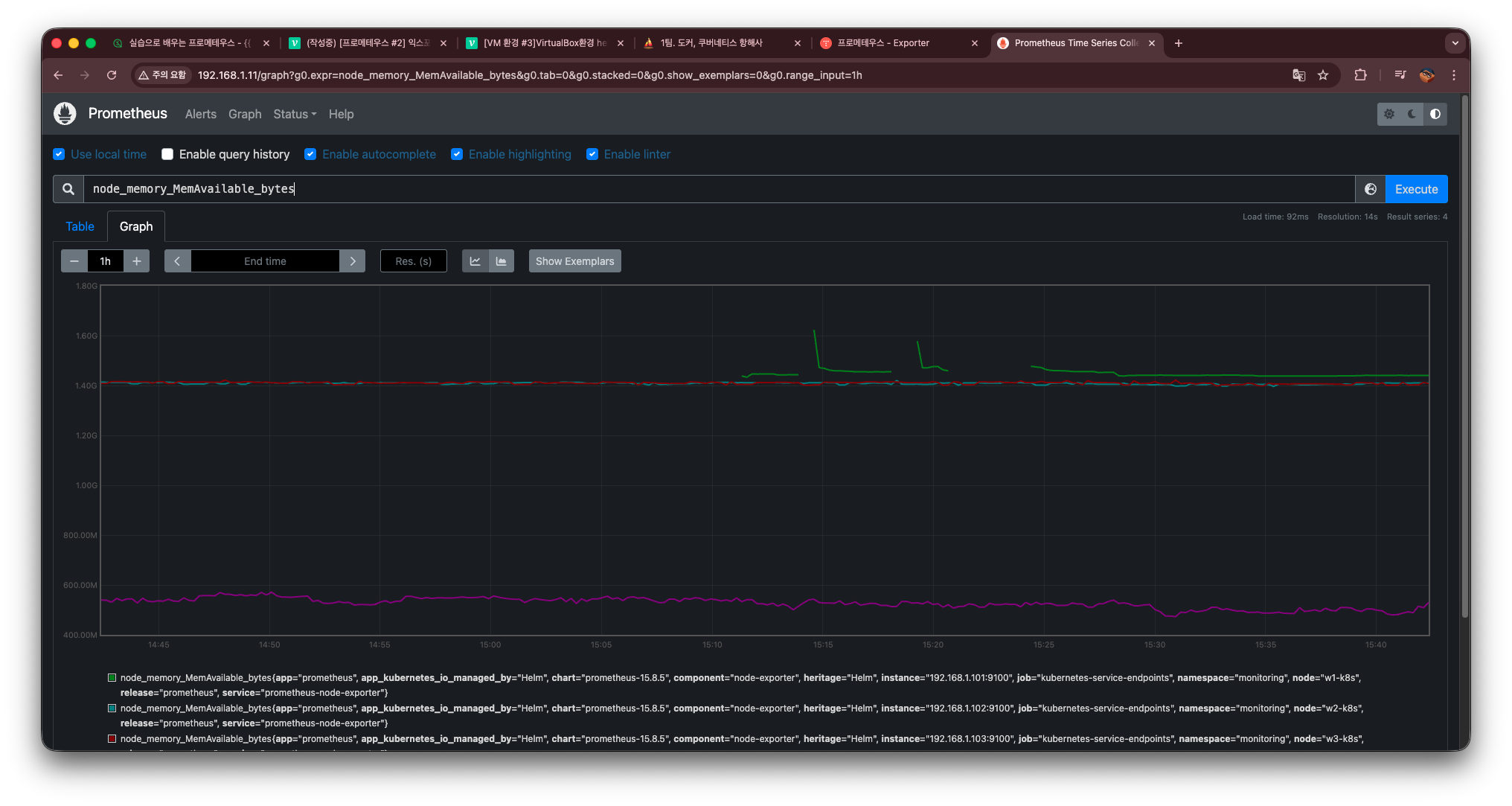Click the Execute button
This screenshot has height=806, width=1512.
click(1416, 189)
